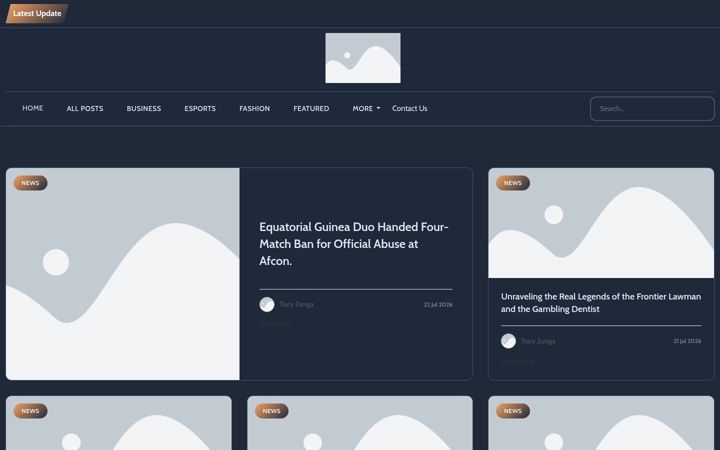
Task: Click the NEWS tag on the bottom-left card
Action: coord(30,411)
